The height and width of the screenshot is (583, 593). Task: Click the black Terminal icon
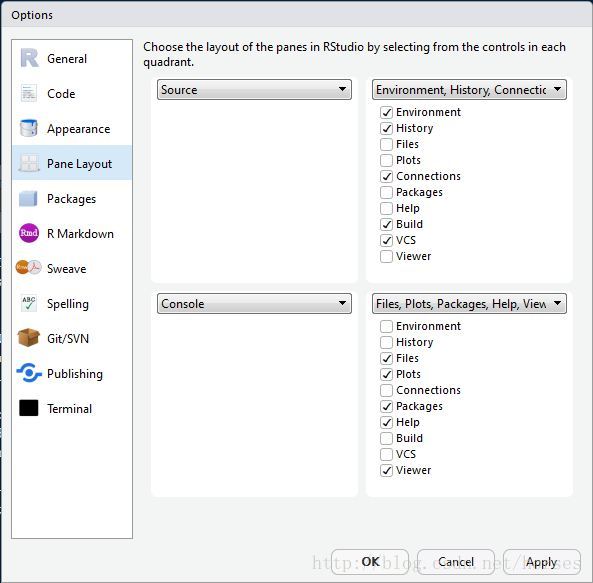(x=29, y=408)
